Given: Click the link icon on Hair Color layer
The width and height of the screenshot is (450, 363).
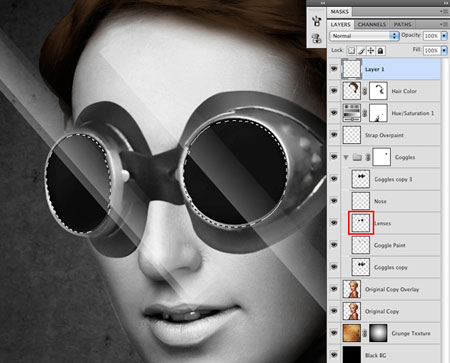Looking at the screenshot, I should coord(365,91).
